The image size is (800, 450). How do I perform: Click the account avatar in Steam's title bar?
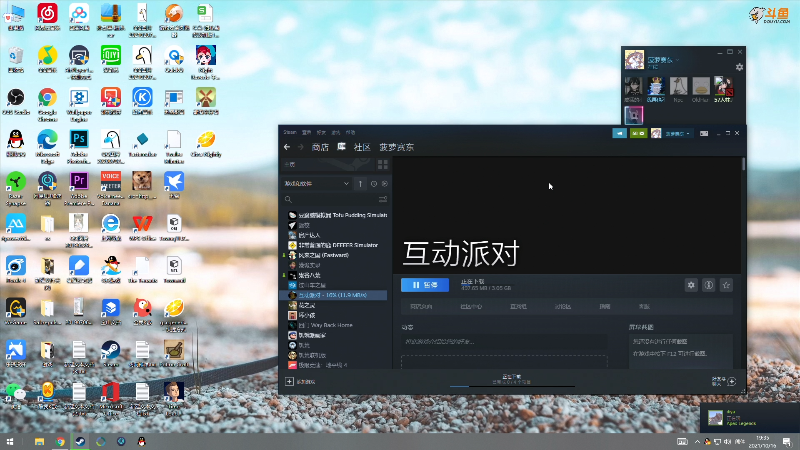(x=656, y=133)
